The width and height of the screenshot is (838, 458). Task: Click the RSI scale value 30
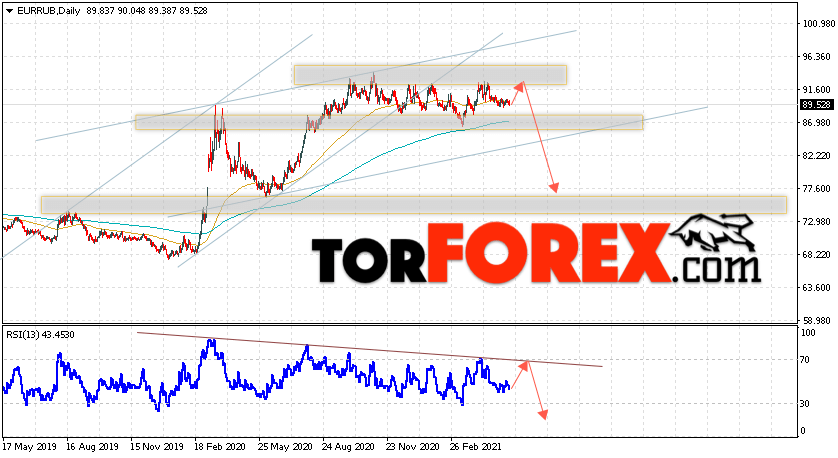[x=806, y=404]
